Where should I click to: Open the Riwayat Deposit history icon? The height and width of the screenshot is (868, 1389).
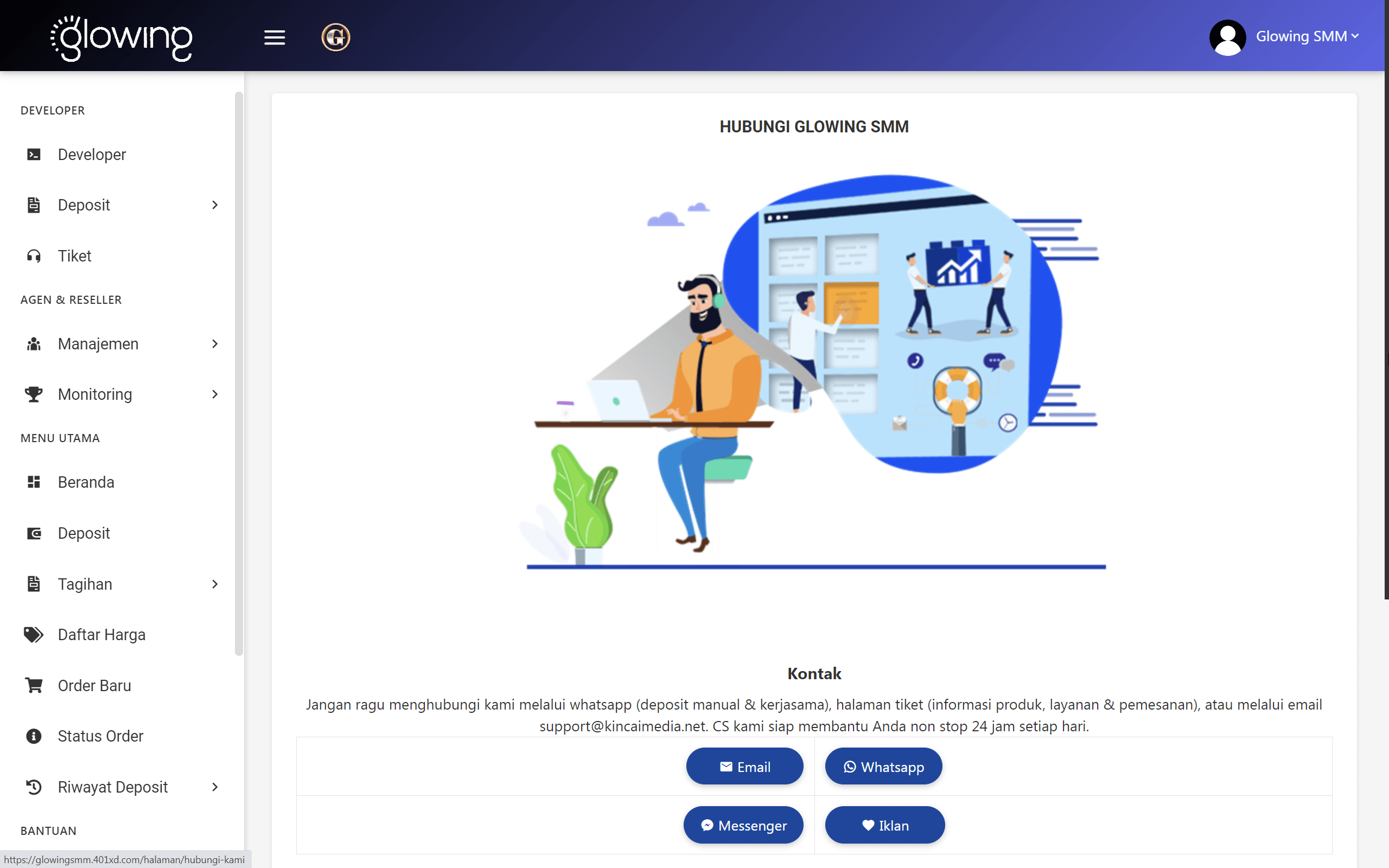(33, 787)
